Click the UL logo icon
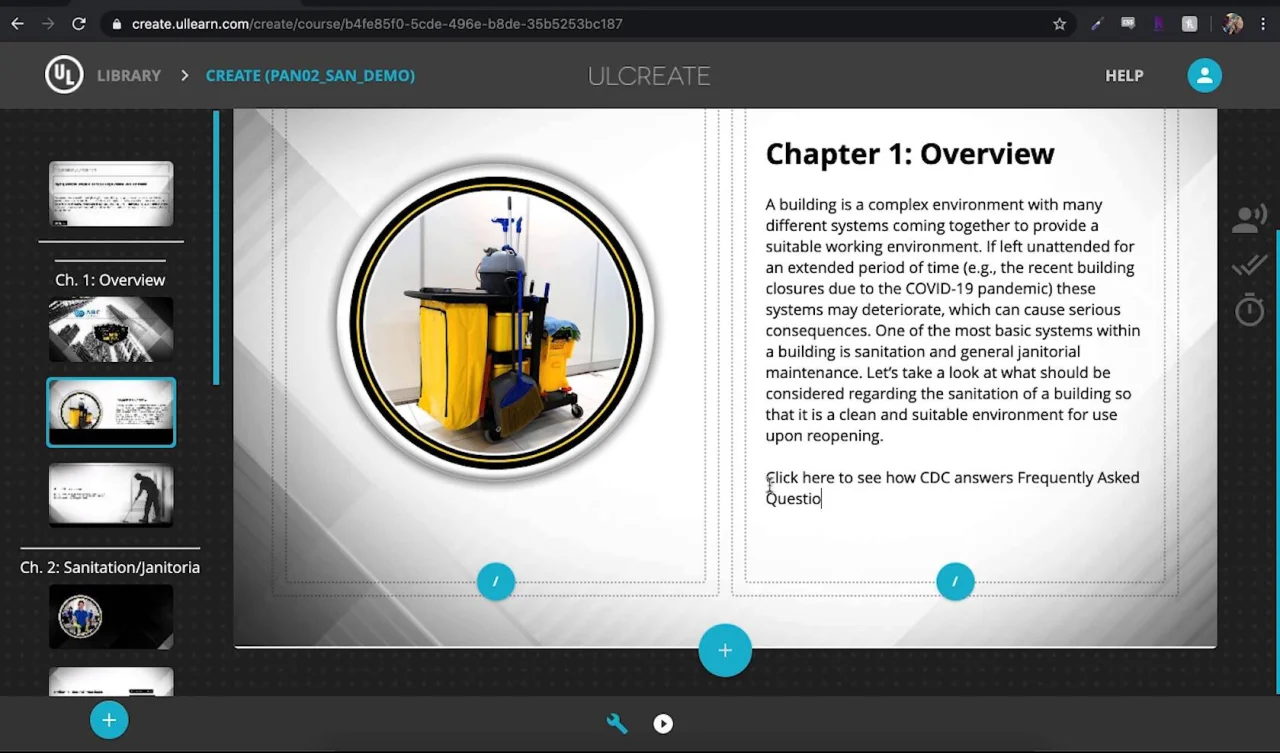 64,75
